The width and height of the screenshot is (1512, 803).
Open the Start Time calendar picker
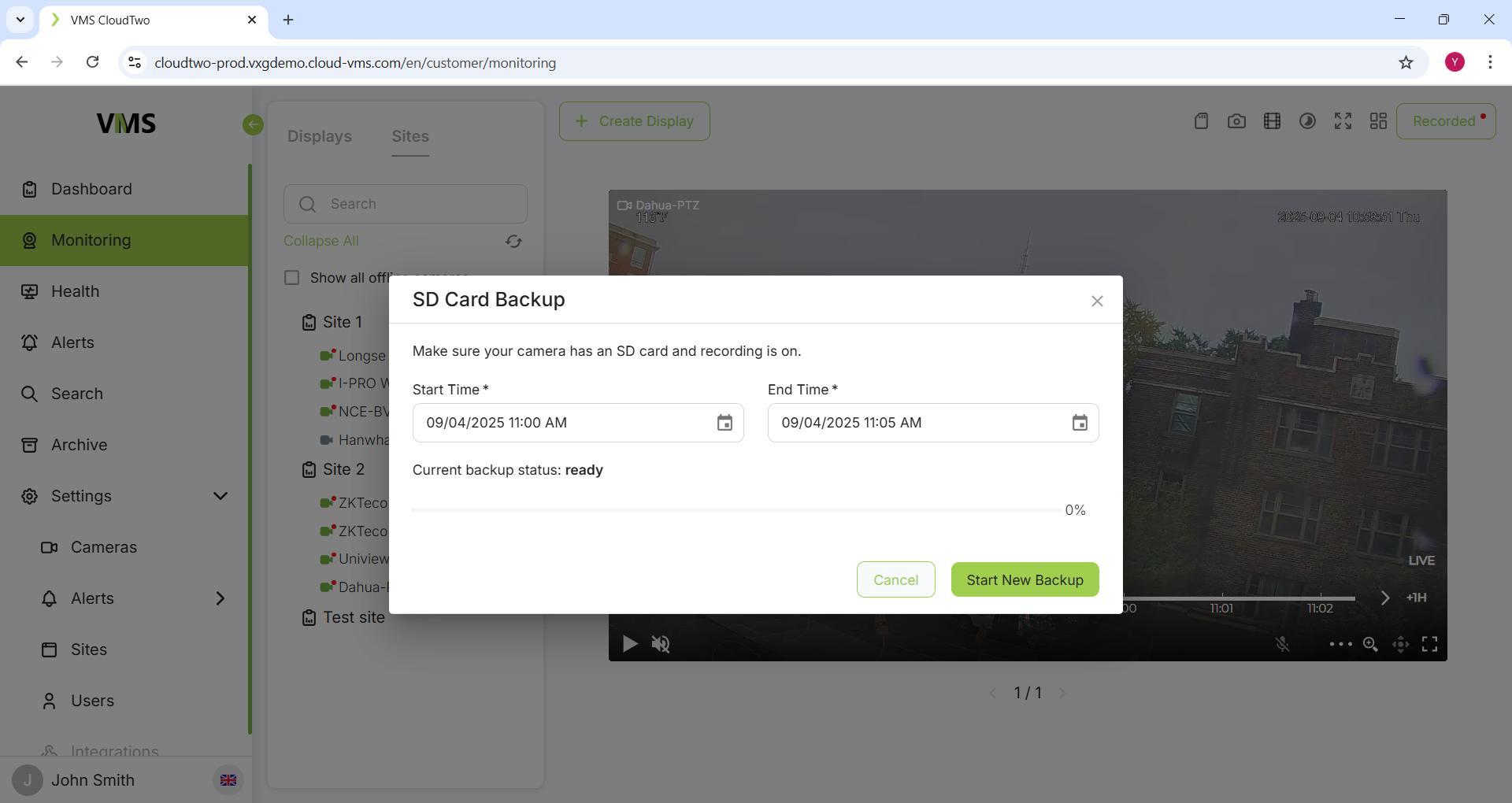pyautogui.click(x=724, y=423)
